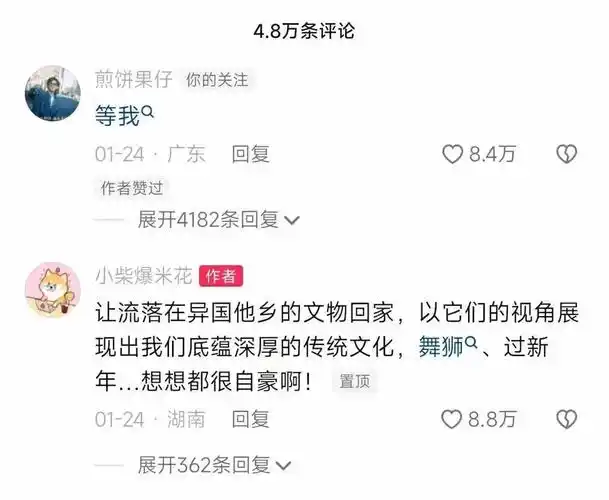This screenshot has height=500, width=609.
Task: Tap the 4.8万条评论 header
Action: pyautogui.click(x=304, y=31)
